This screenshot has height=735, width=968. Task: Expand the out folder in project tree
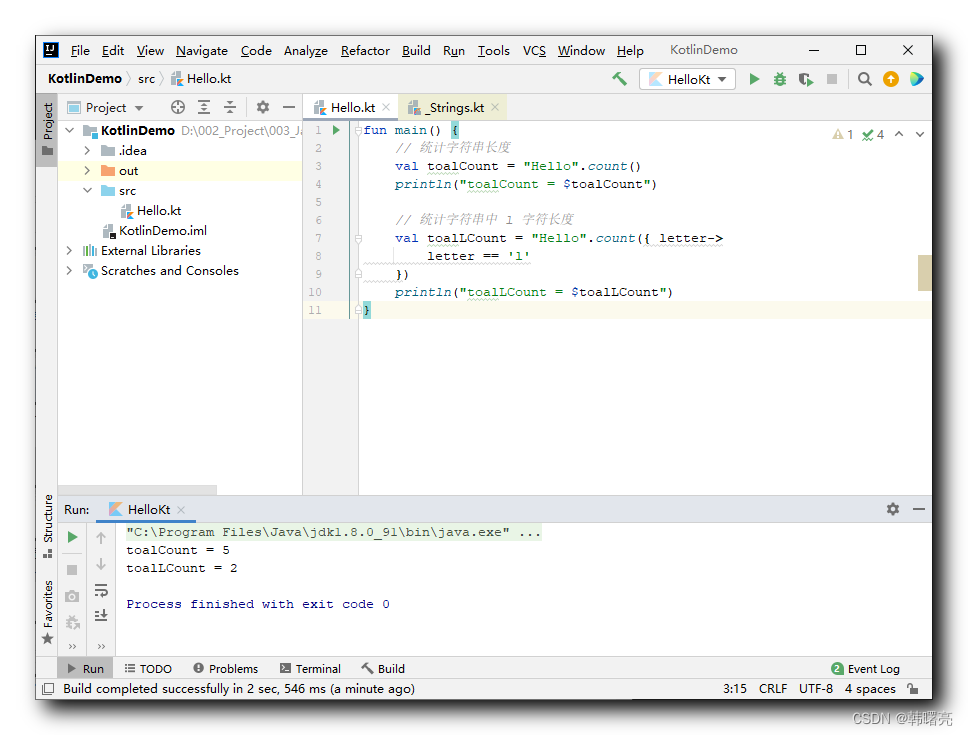pyautogui.click(x=87, y=170)
